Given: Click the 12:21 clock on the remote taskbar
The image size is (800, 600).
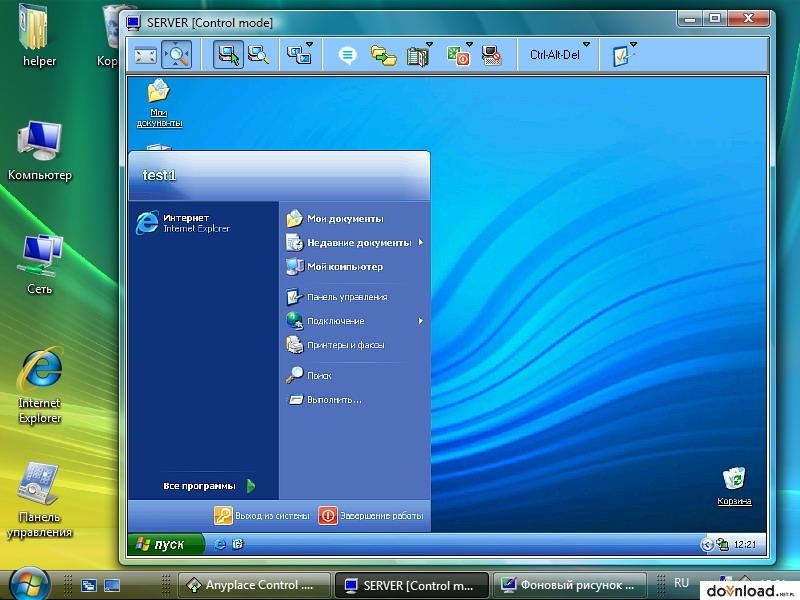Looking at the screenshot, I should point(744,545).
